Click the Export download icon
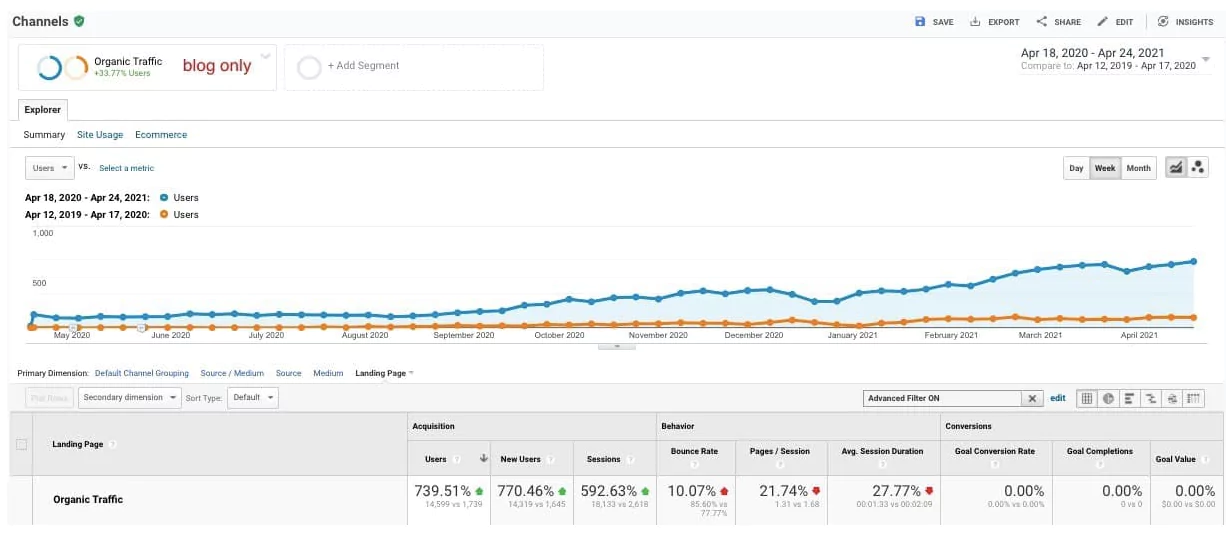Viewport: 1226px width, 537px height. point(975,22)
